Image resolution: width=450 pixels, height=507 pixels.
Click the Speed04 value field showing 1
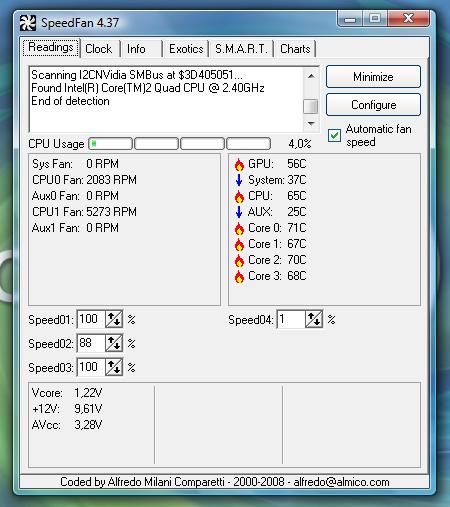(291, 319)
